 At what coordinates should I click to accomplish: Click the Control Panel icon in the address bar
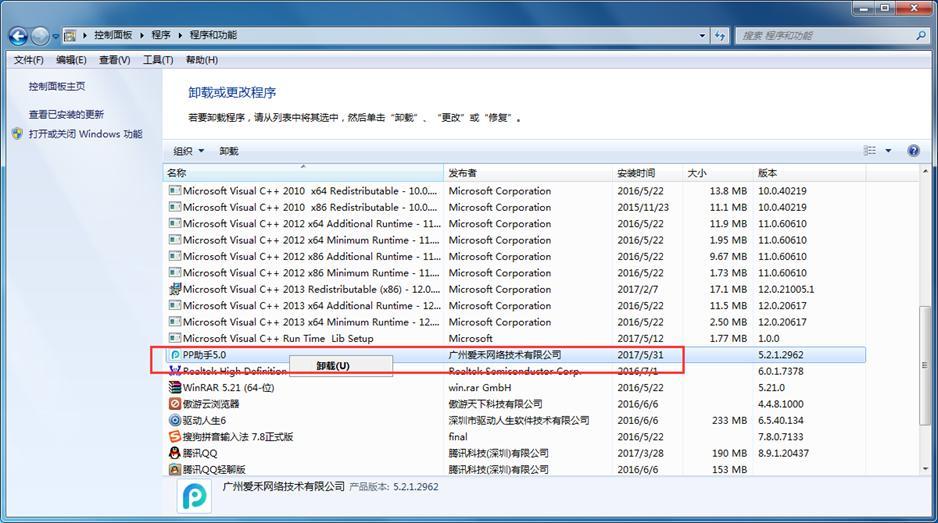(x=70, y=35)
